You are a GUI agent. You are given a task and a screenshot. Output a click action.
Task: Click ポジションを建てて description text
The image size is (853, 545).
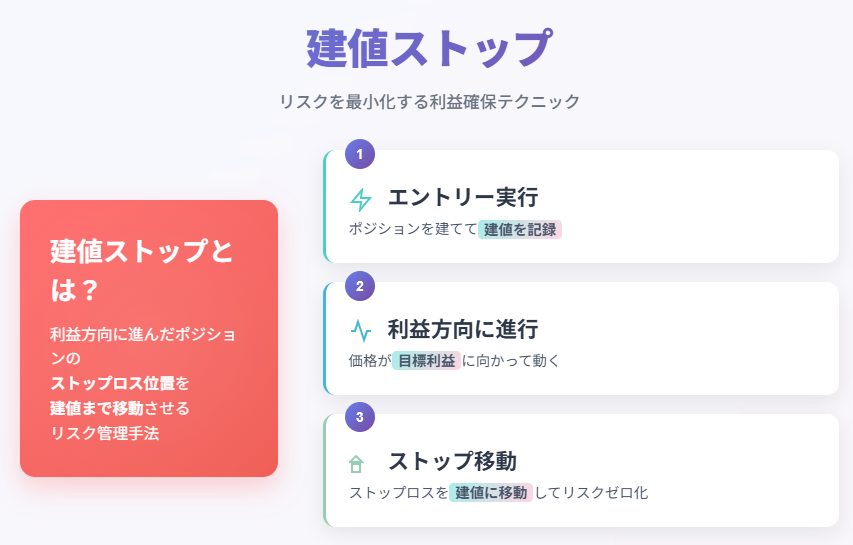coord(413,229)
